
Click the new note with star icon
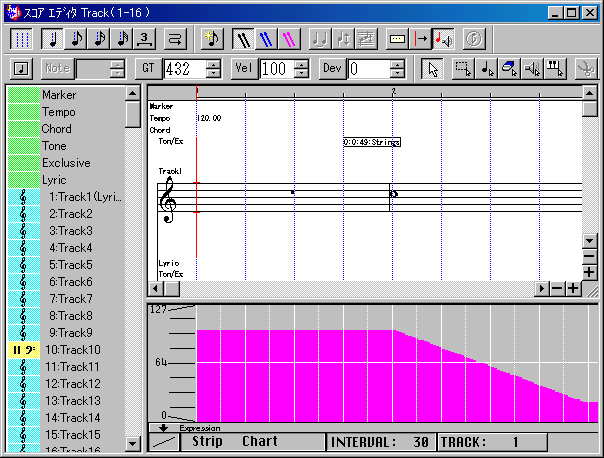point(211,39)
